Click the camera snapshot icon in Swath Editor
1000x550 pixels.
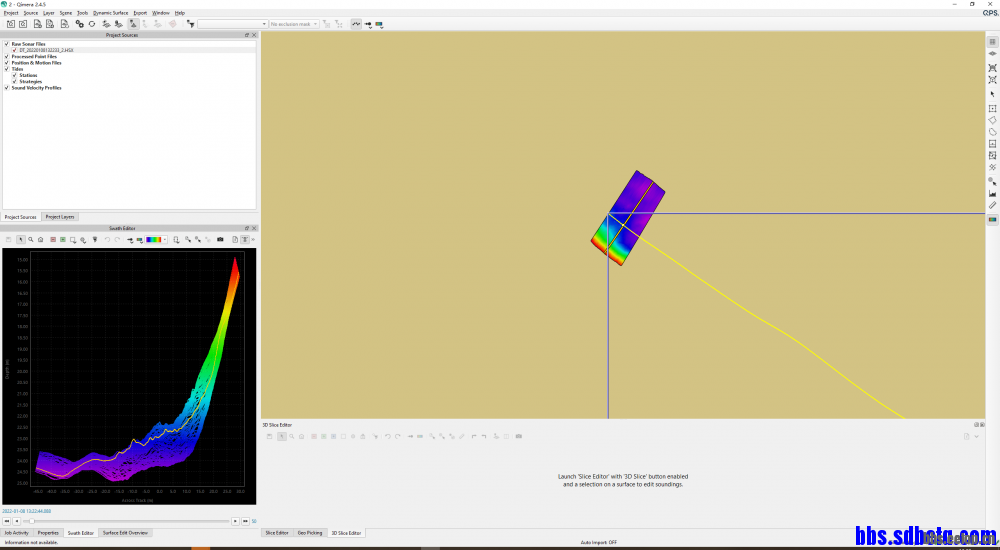point(220,240)
